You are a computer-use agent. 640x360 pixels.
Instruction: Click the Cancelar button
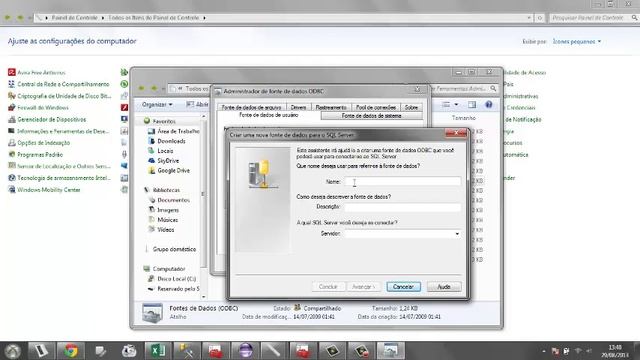pyautogui.click(x=403, y=287)
